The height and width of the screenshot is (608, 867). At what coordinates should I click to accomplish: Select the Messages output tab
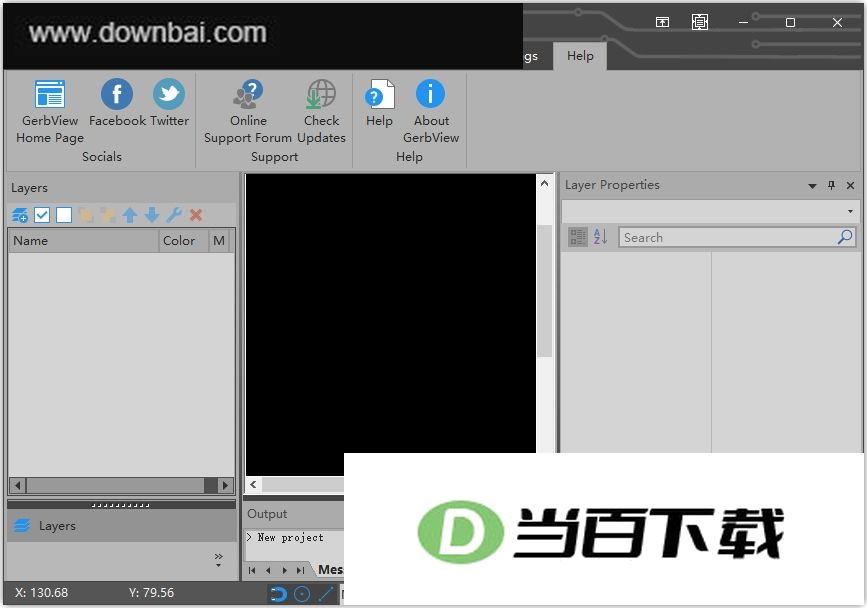(330, 569)
